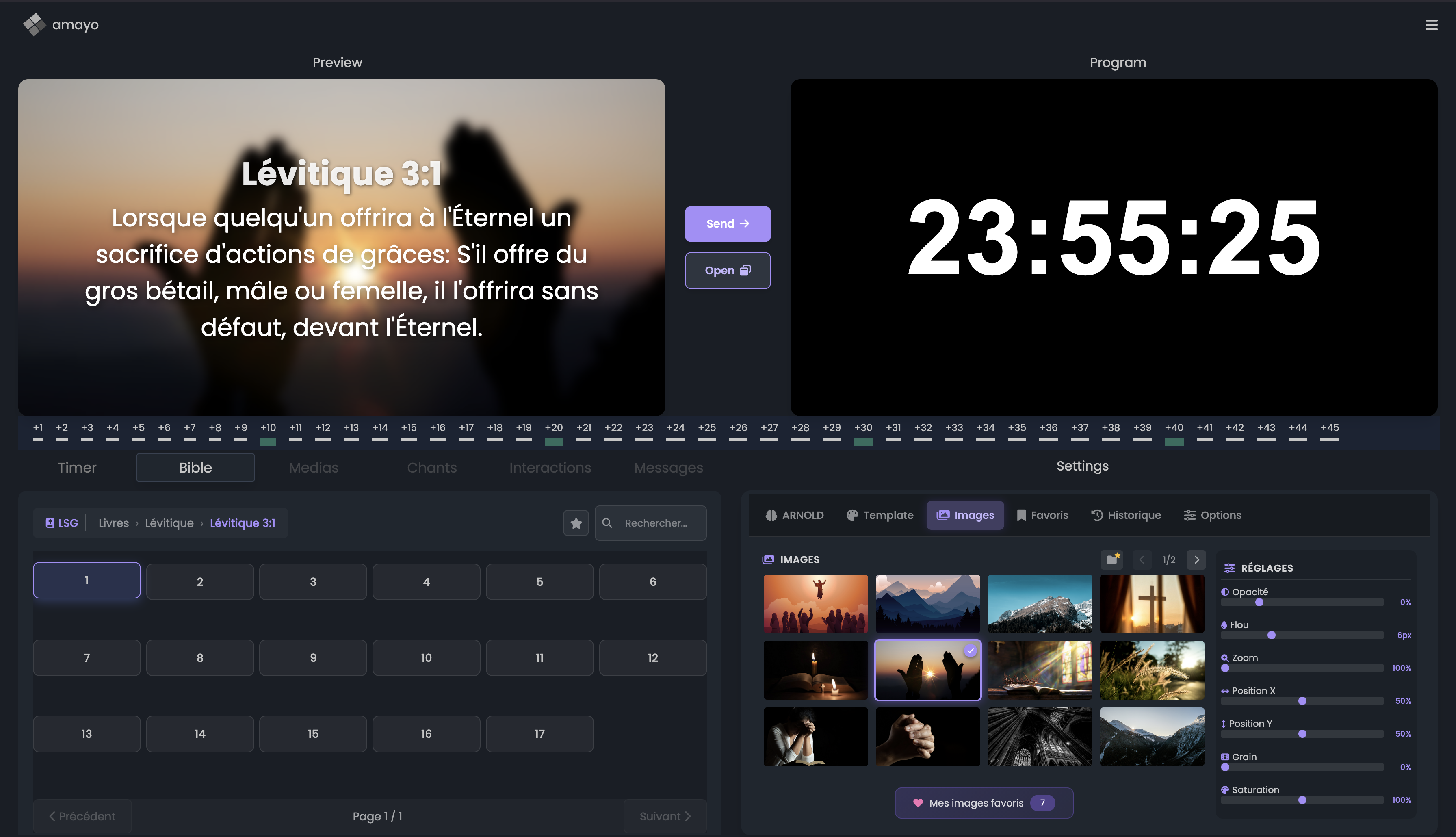This screenshot has width=1456, height=837.
Task: Open Historique clock tab
Action: click(1126, 515)
